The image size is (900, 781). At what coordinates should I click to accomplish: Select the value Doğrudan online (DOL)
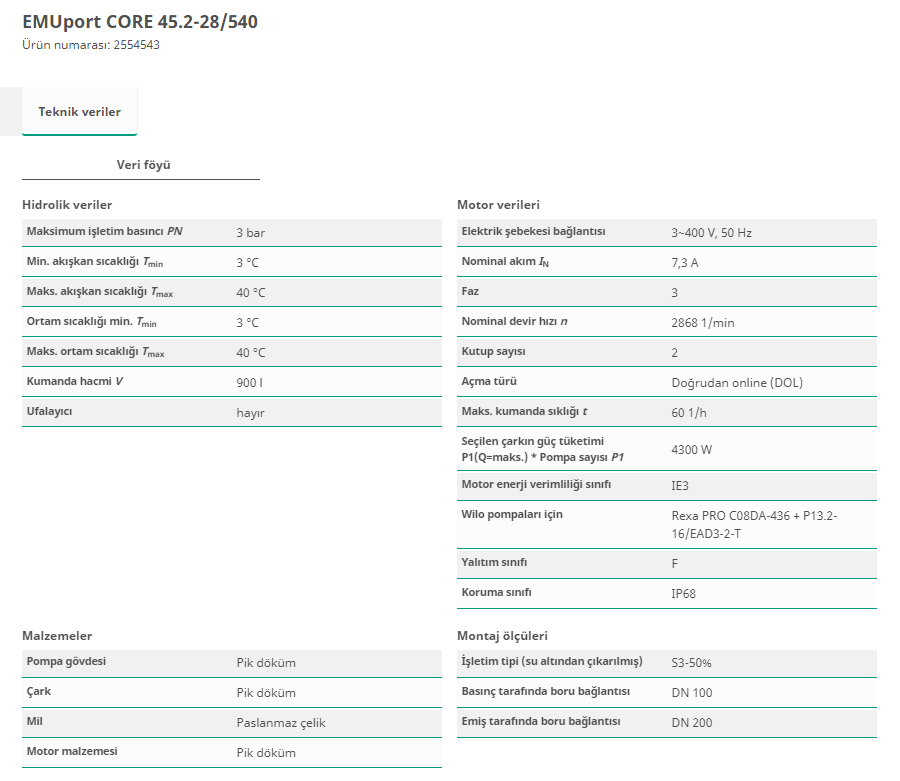click(737, 383)
